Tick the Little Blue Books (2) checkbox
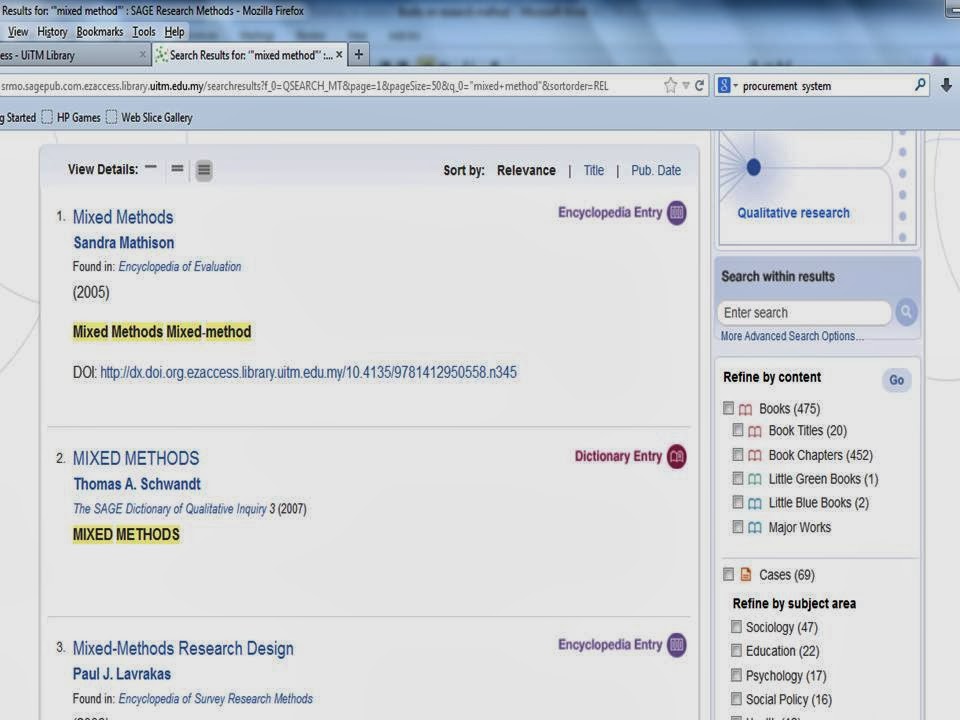This screenshot has height=720, width=960. [738, 502]
